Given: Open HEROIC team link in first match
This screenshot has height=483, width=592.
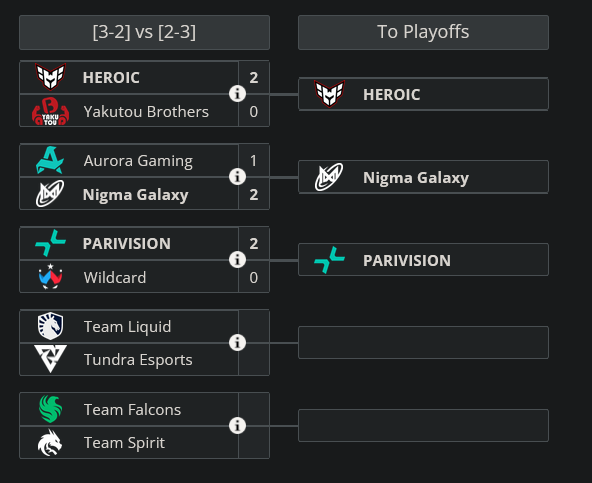Looking at the screenshot, I should [x=111, y=78].
